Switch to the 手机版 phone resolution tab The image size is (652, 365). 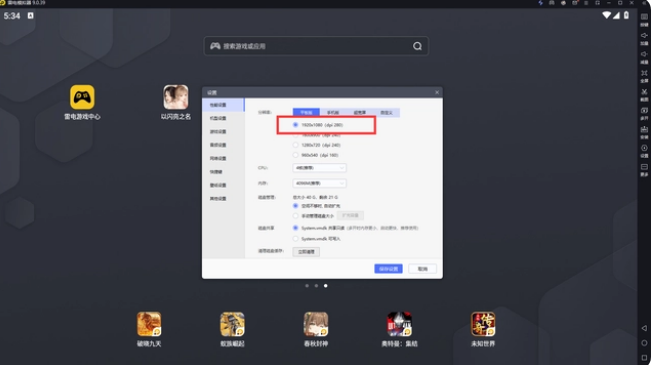333,113
